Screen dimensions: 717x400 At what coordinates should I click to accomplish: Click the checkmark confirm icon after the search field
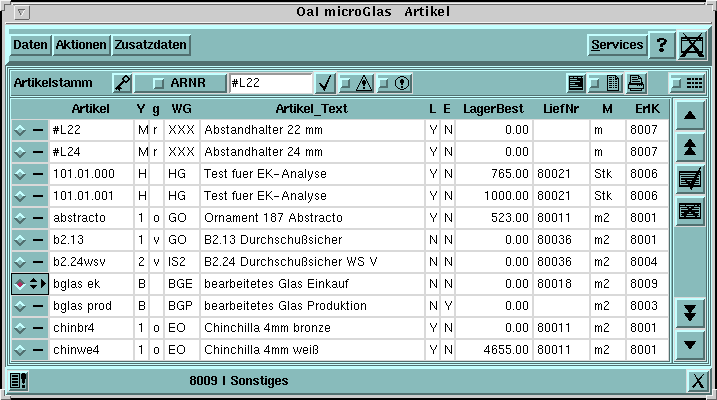(x=325, y=83)
